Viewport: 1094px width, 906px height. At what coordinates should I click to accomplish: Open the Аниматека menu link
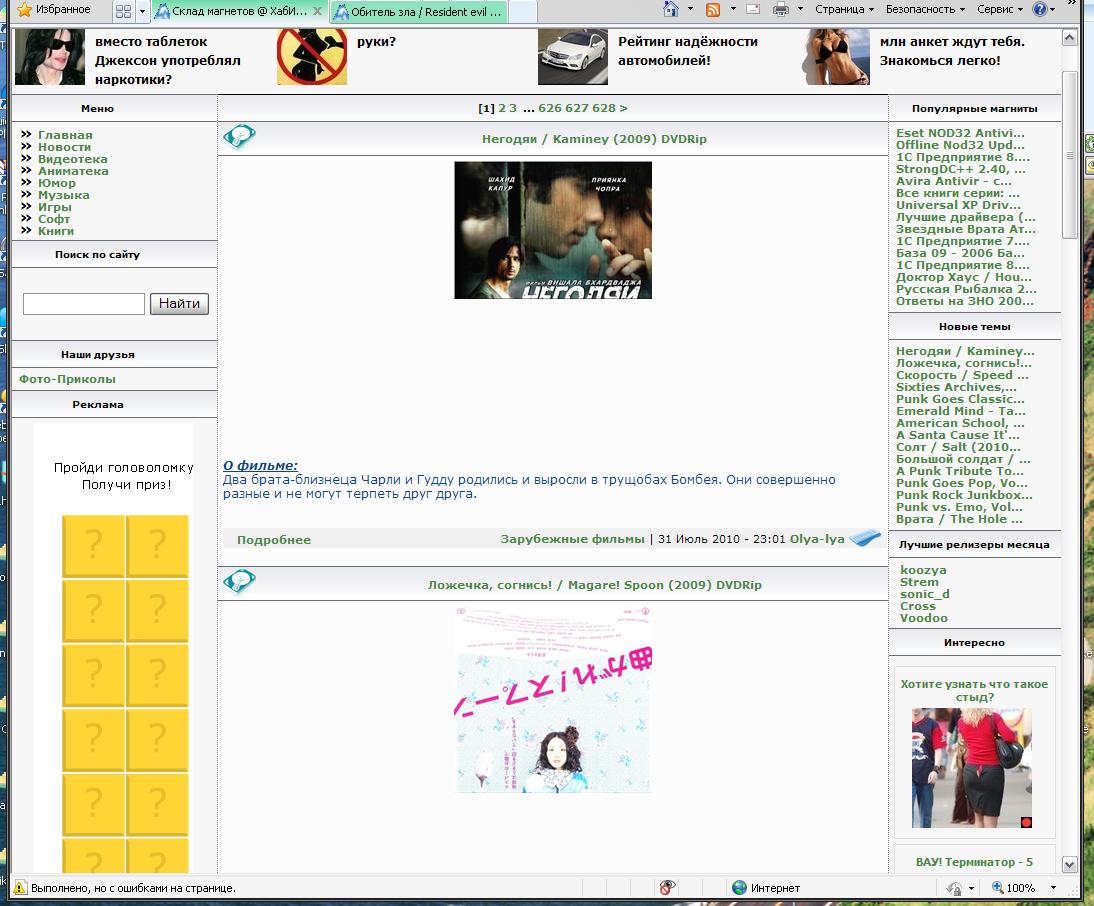(x=73, y=171)
